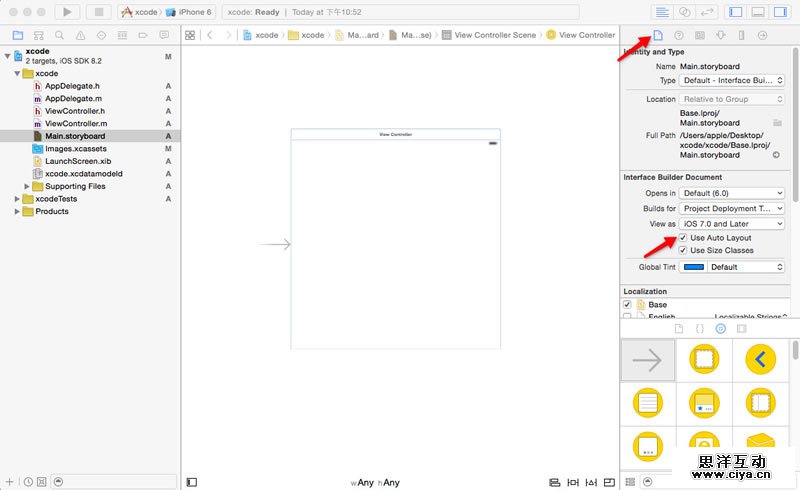
Task: Toggle the Navigator panel visibility
Action: [736, 12]
